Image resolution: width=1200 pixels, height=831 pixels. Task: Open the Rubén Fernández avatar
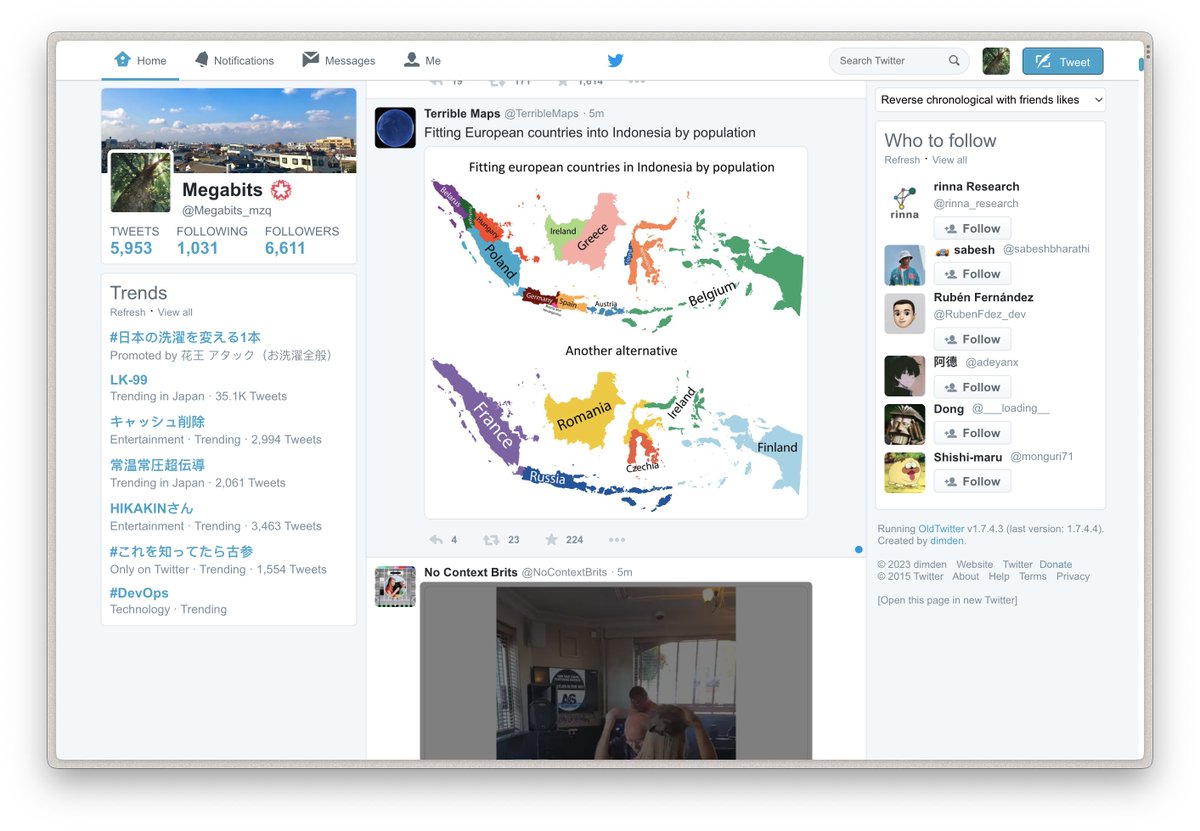click(x=905, y=314)
